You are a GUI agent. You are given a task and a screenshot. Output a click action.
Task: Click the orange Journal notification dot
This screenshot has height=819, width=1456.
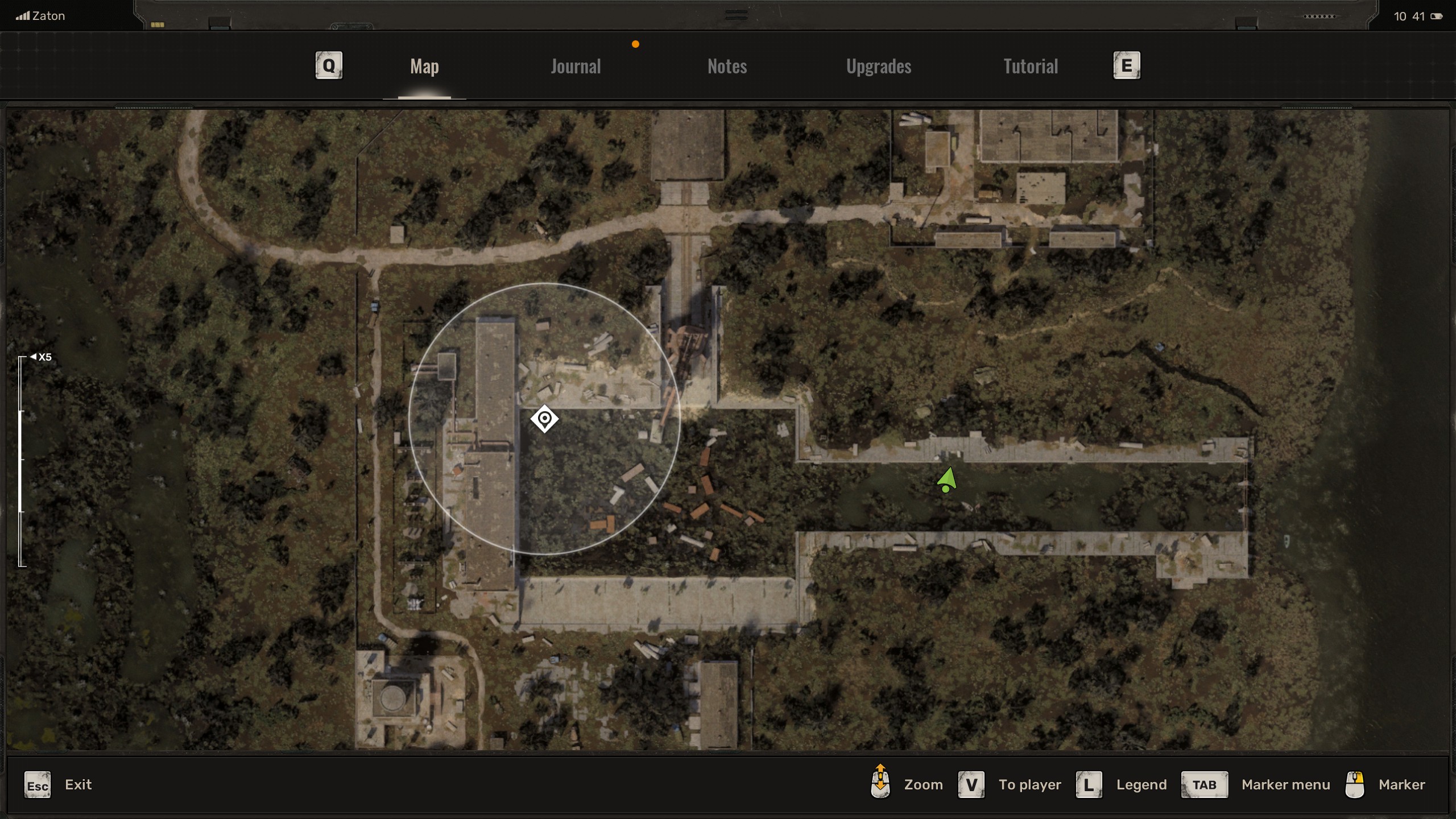[635, 44]
